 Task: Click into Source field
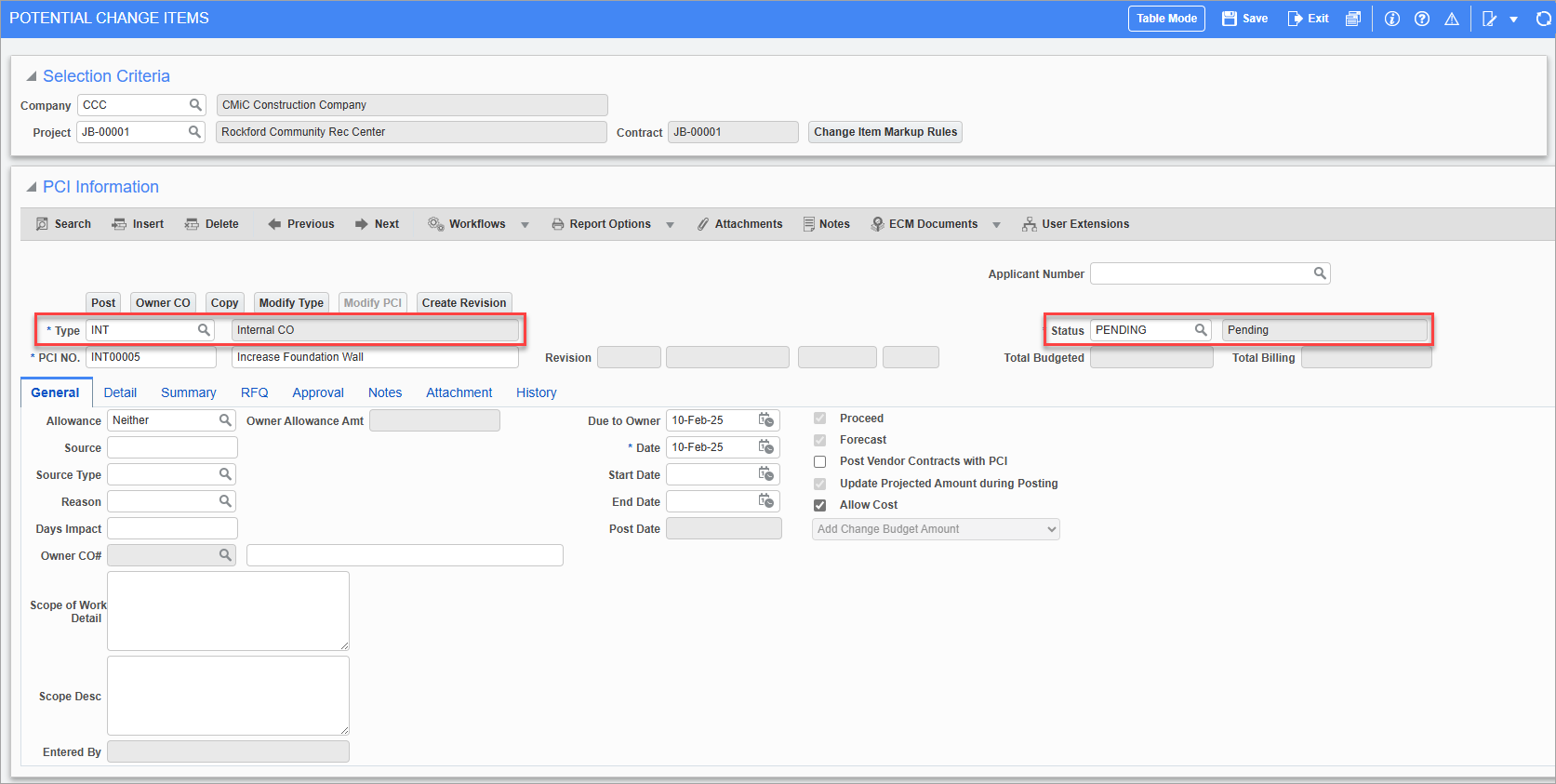tap(172, 447)
